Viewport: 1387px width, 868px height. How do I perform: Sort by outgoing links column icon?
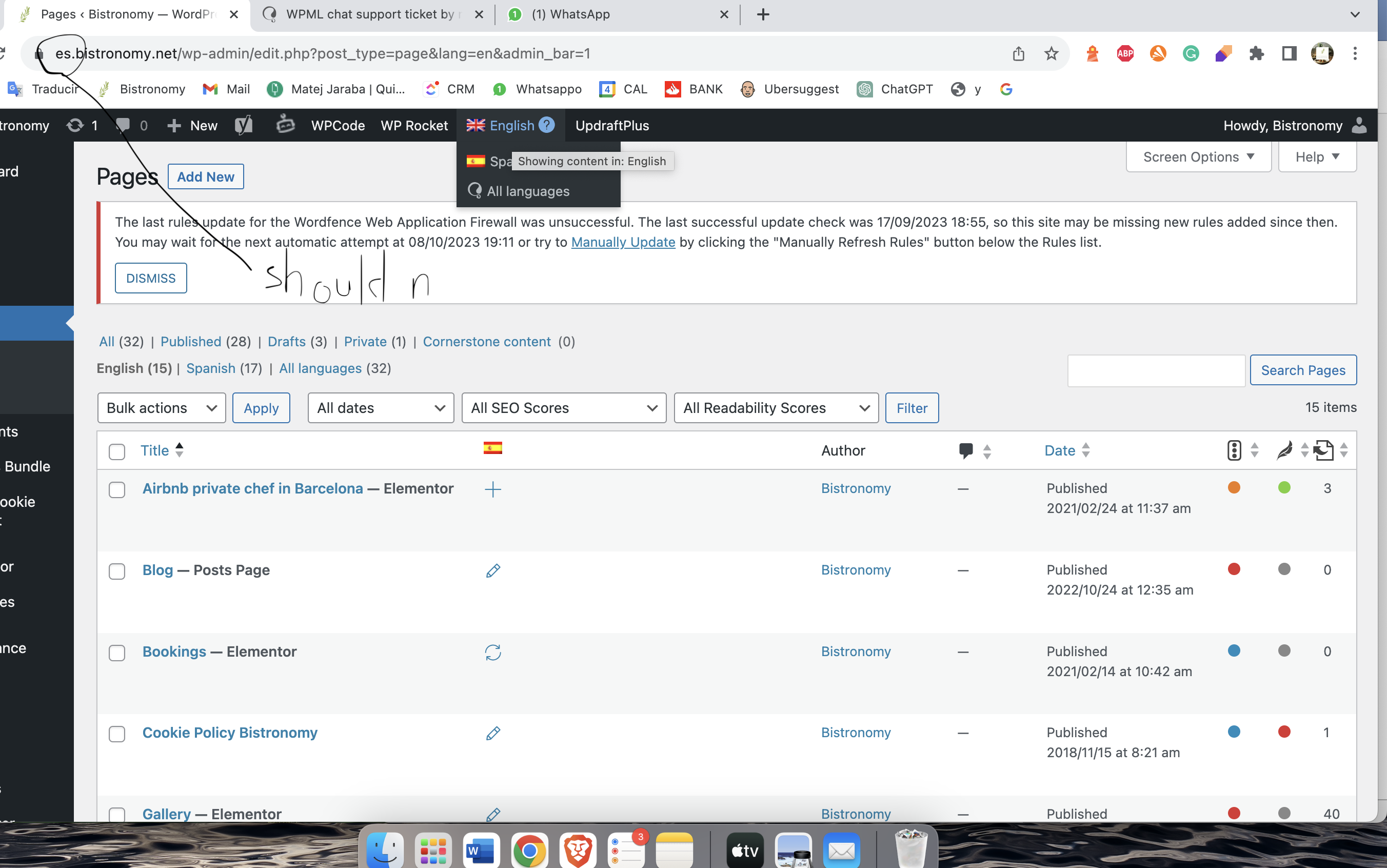pos(1323,450)
